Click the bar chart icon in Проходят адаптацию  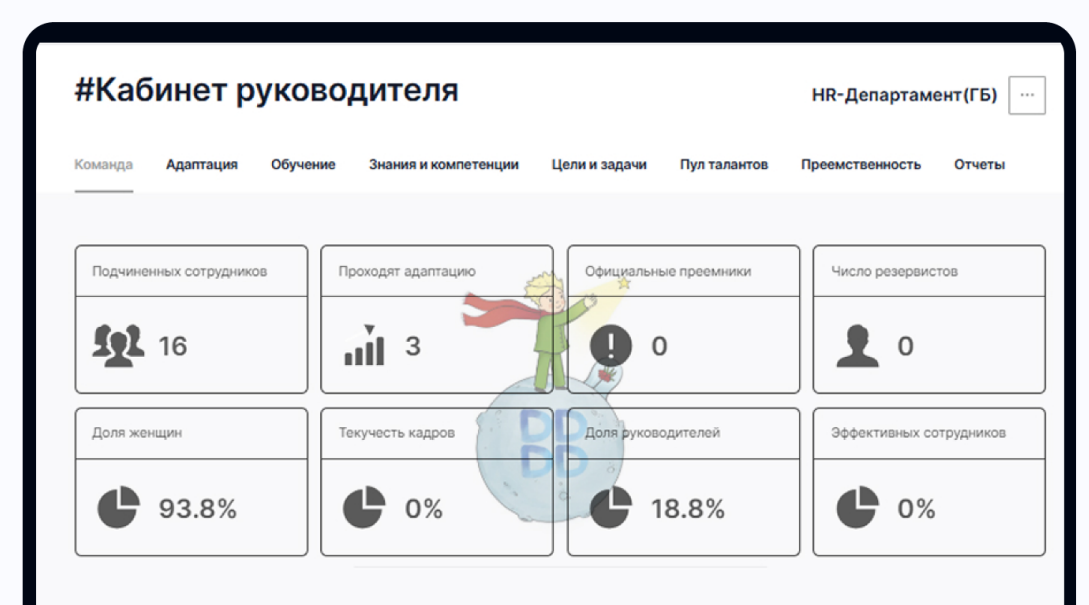[364, 345]
